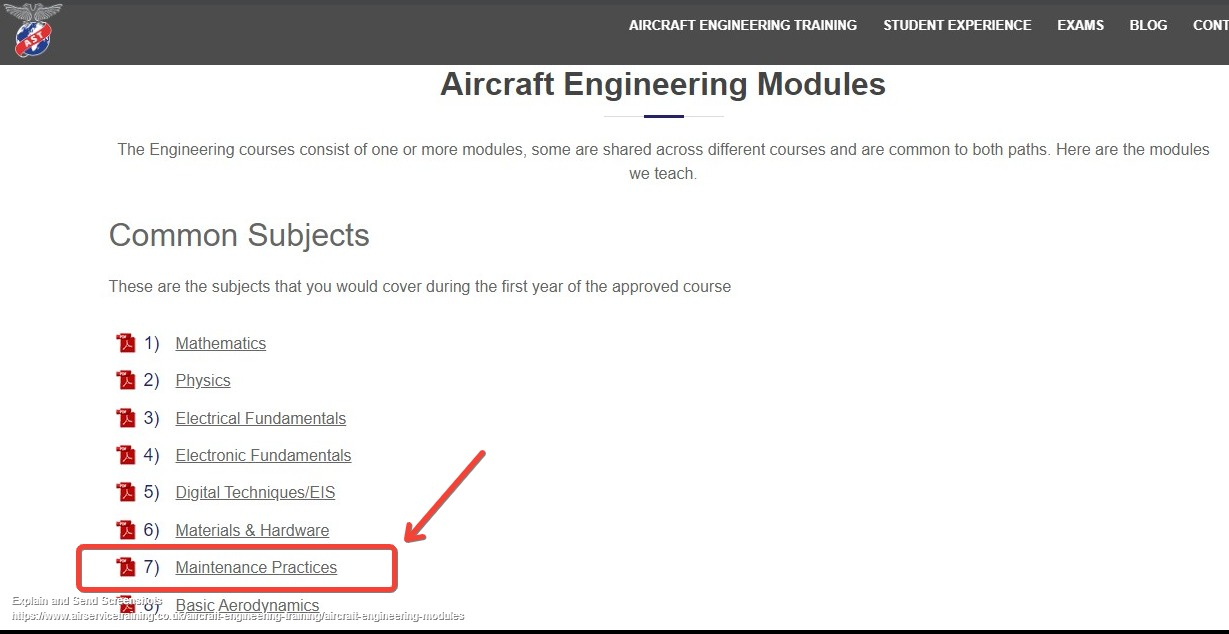Click the PDF icon beside Physics

126,380
